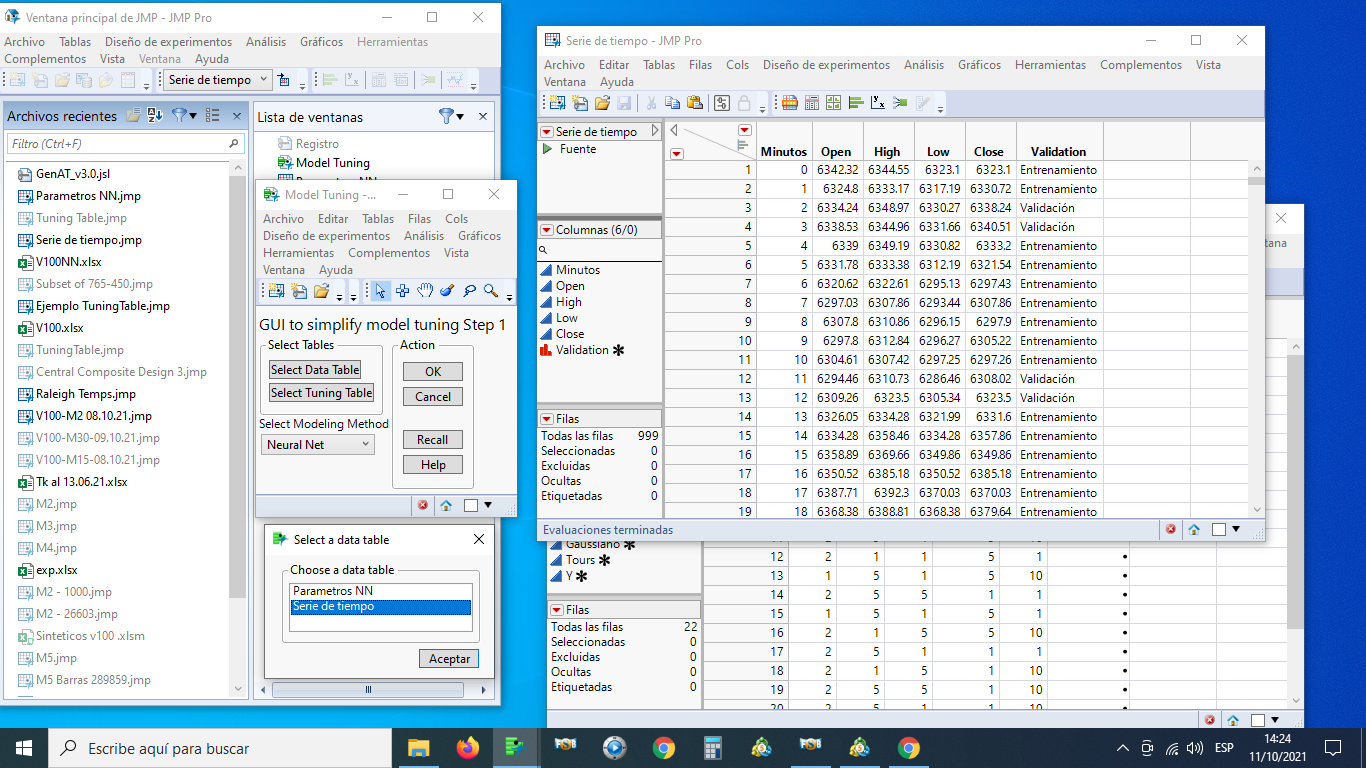
Task: Click the Paste clipboard icon on the toolbar
Action: point(694,102)
